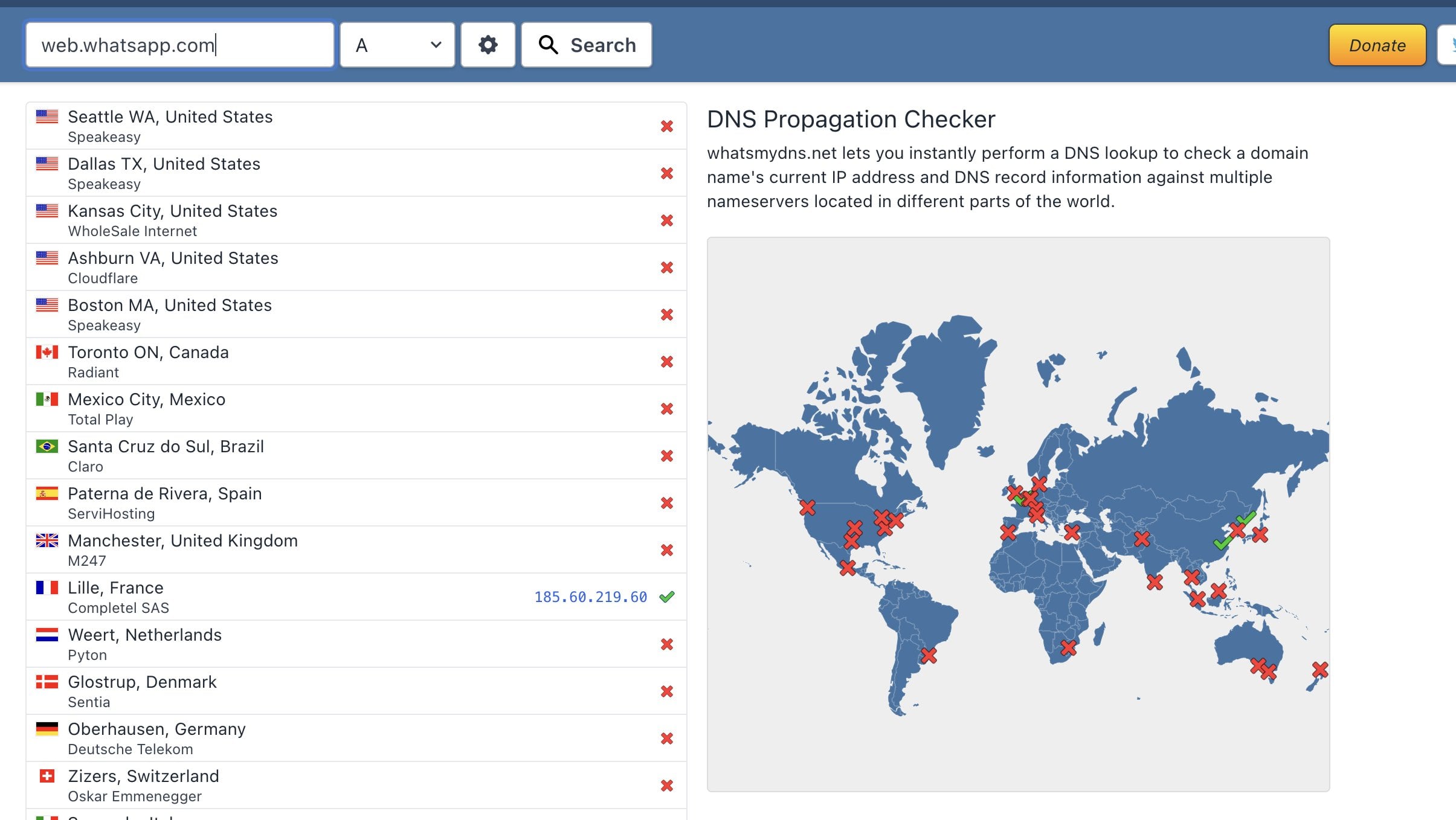Select the Manchester, United Kingdom server row
This screenshot has height=820, width=1456.
pos(356,549)
